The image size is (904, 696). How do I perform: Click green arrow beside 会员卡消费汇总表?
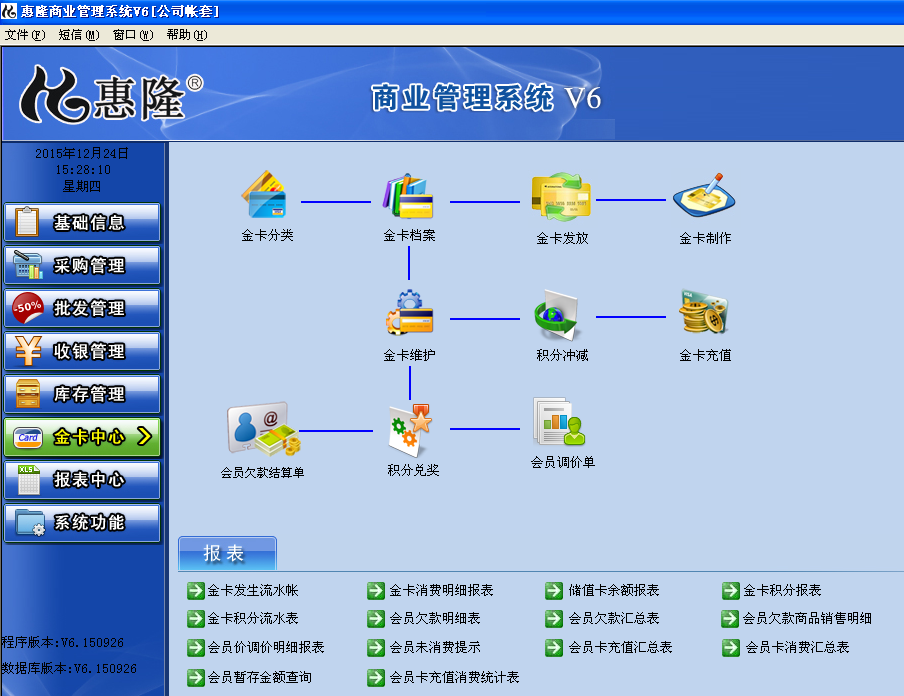731,648
